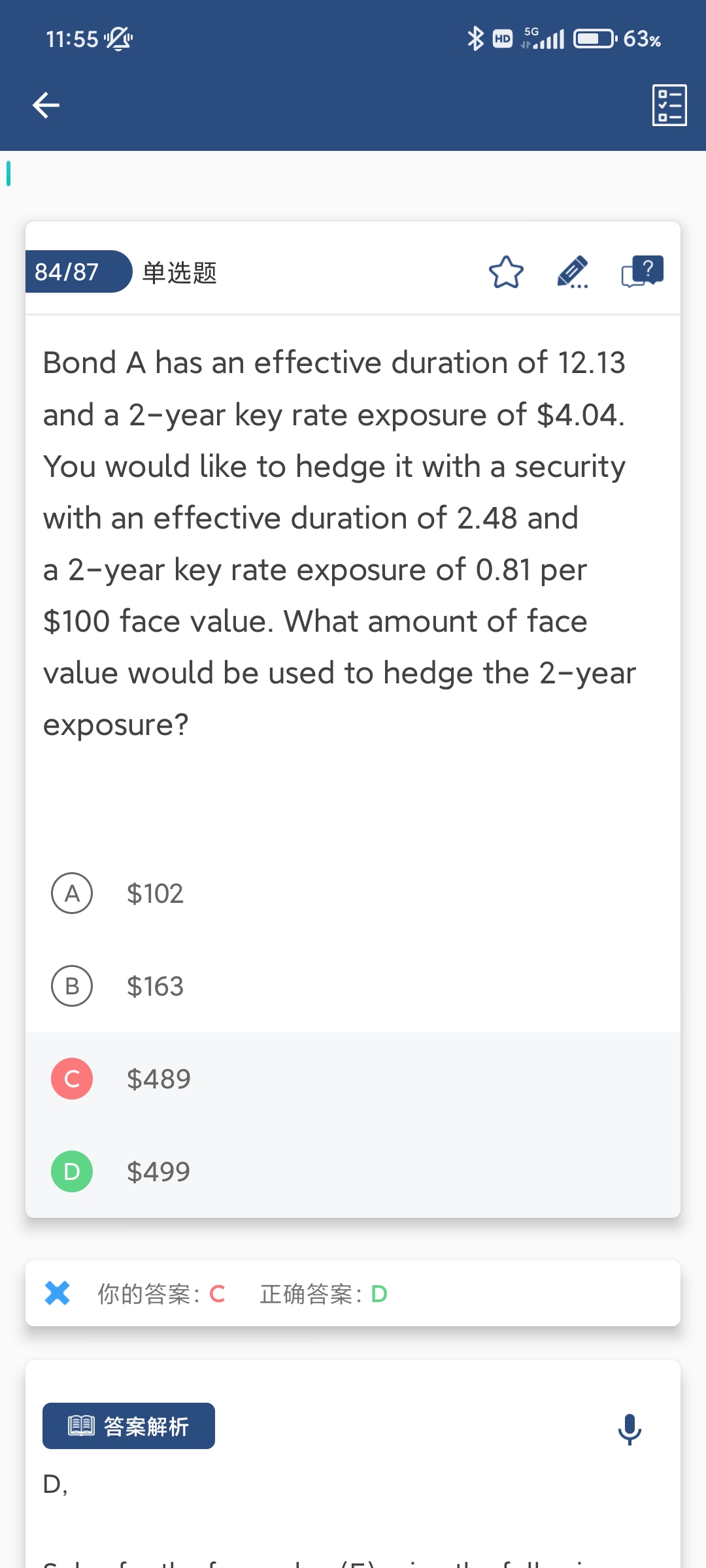Tap the $499 answer text
The height and width of the screenshot is (1568, 706).
click(x=158, y=1171)
